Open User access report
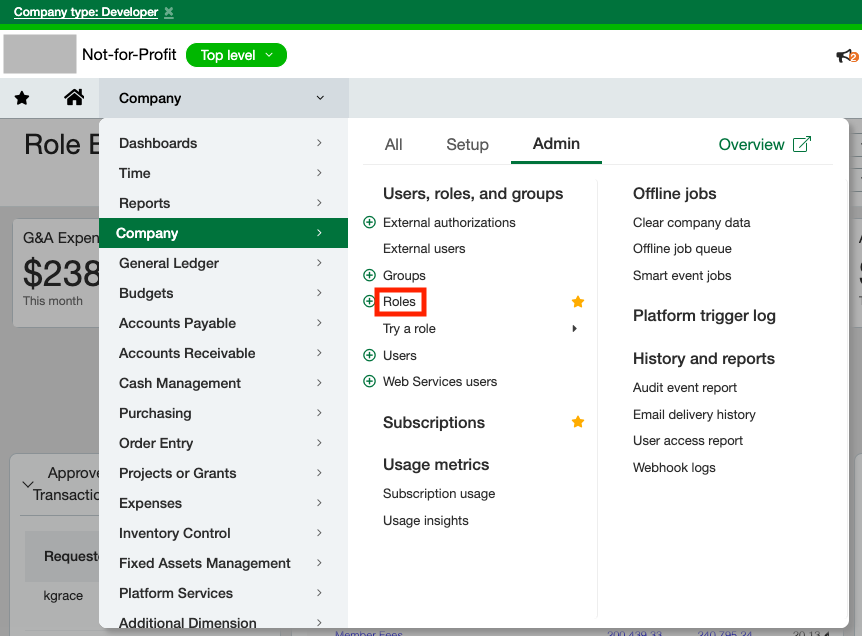The width and height of the screenshot is (862, 636). [x=687, y=440]
